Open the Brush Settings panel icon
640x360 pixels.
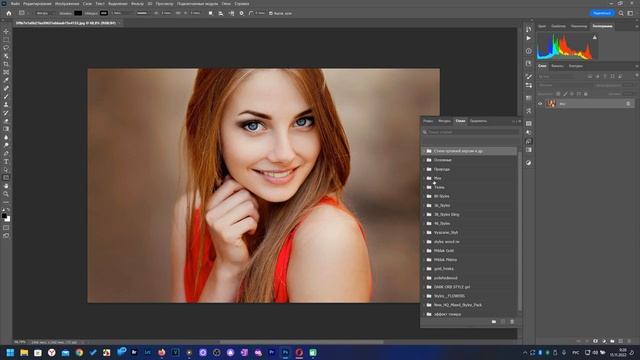point(529,77)
